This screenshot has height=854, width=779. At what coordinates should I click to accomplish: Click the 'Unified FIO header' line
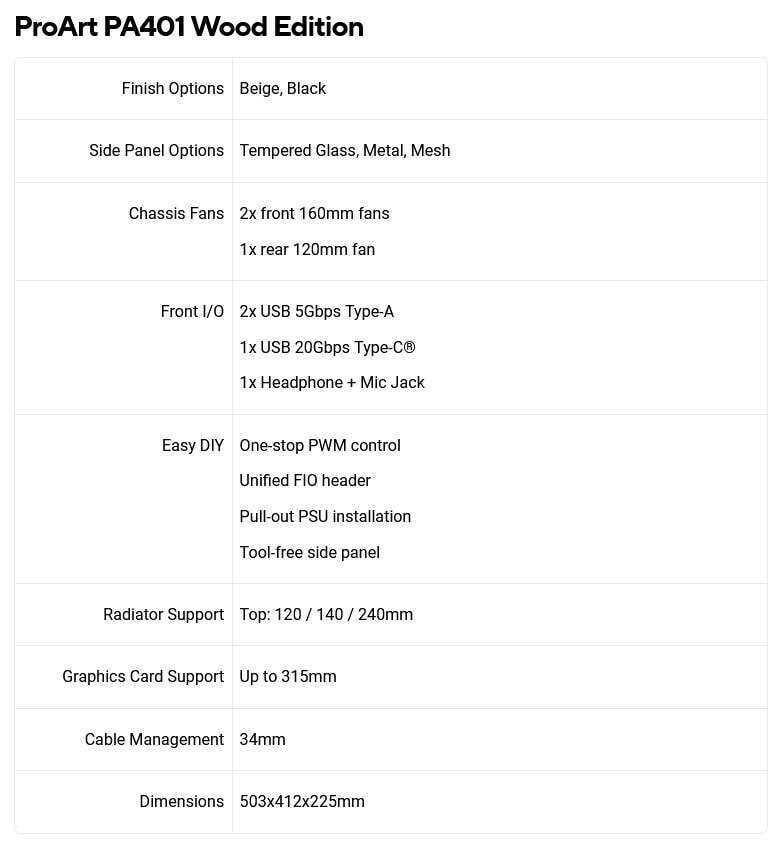[x=305, y=481]
